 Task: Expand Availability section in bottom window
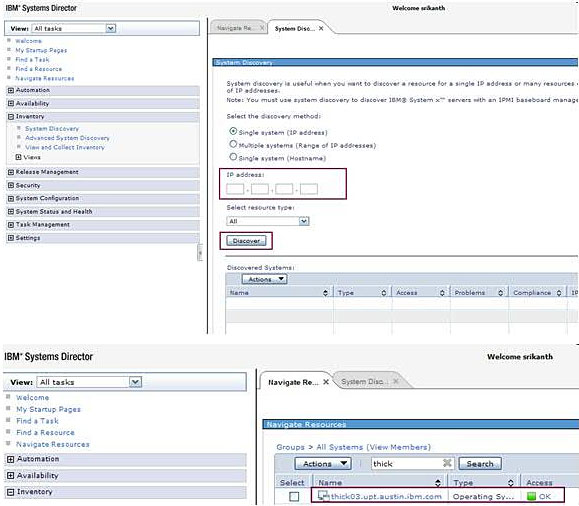coord(11,475)
